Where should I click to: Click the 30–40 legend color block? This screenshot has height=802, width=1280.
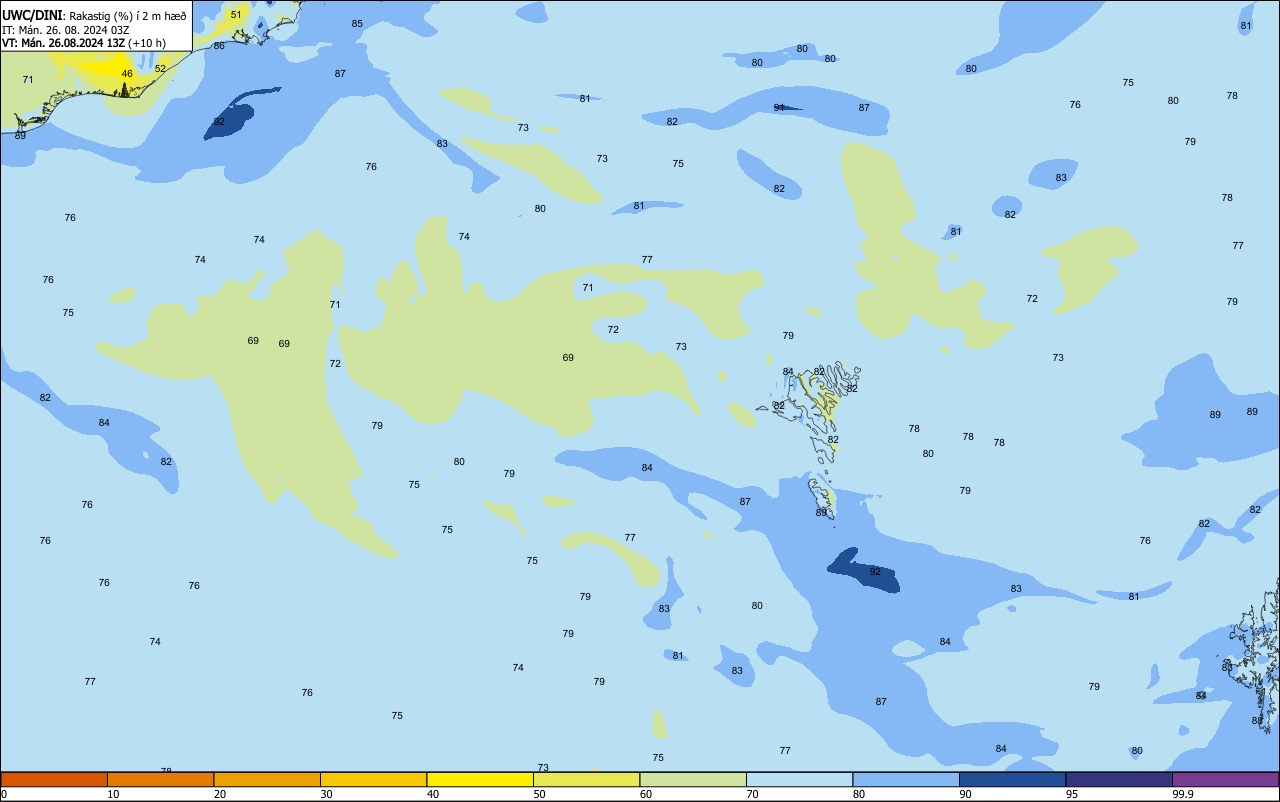tap(373, 779)
